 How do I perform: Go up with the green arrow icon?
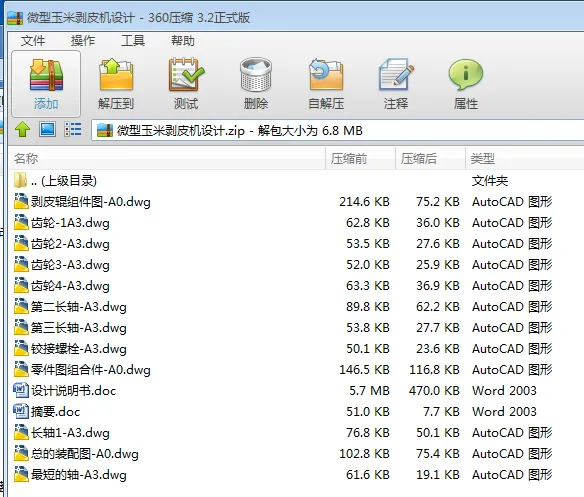click(x=22, y=130)
